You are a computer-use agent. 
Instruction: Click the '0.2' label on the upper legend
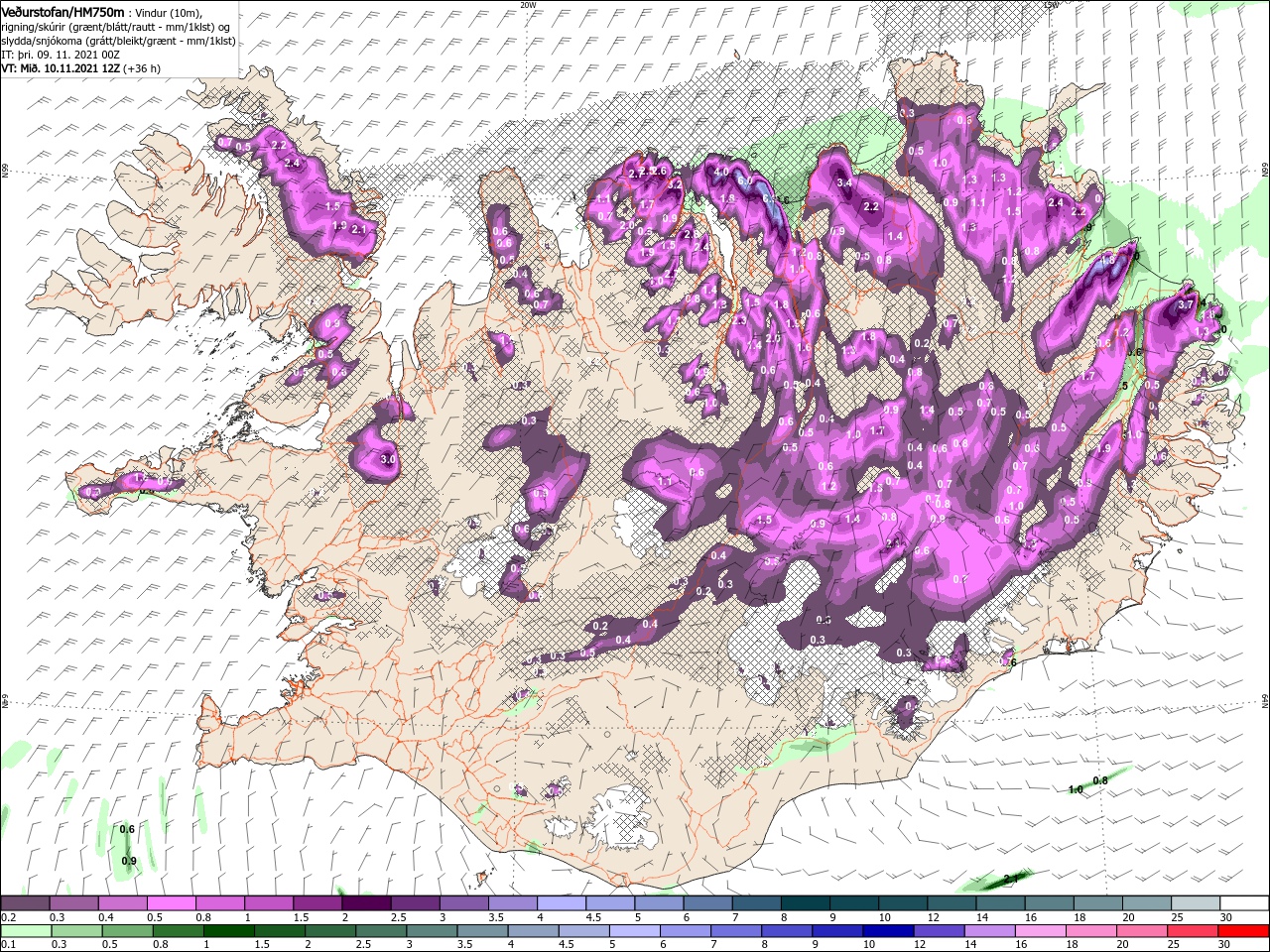(x=8, y=917)
